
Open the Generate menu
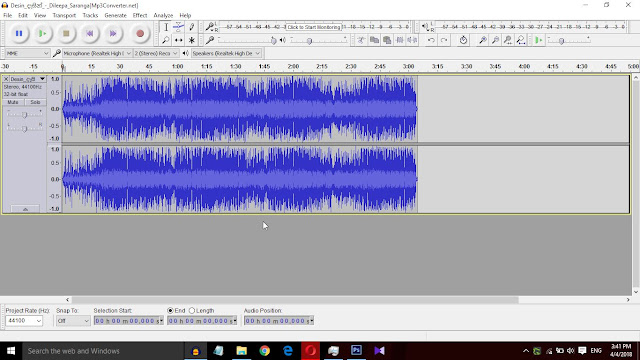pyautogui.click(x=116, y=15)
